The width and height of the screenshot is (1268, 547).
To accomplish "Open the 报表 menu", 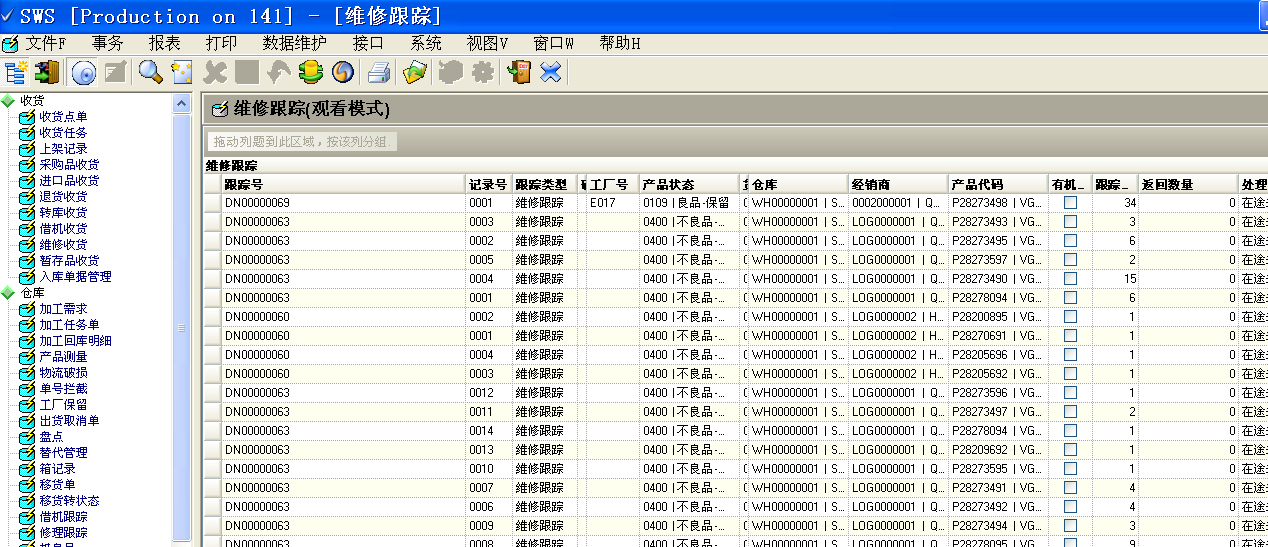I will click(164, 43).
